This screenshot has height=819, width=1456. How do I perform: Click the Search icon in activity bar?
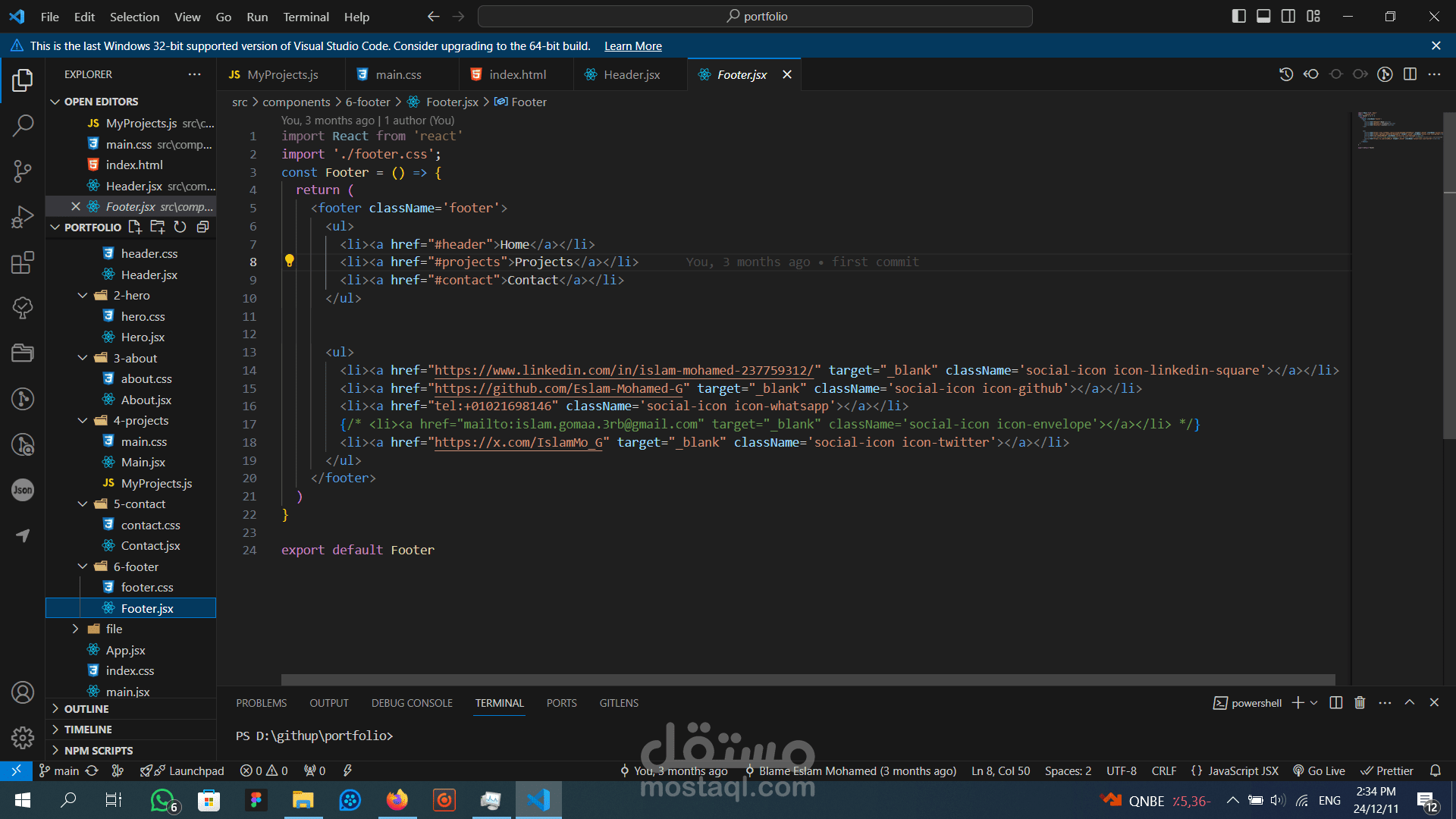pyautogui.click(x=23, y=125)
